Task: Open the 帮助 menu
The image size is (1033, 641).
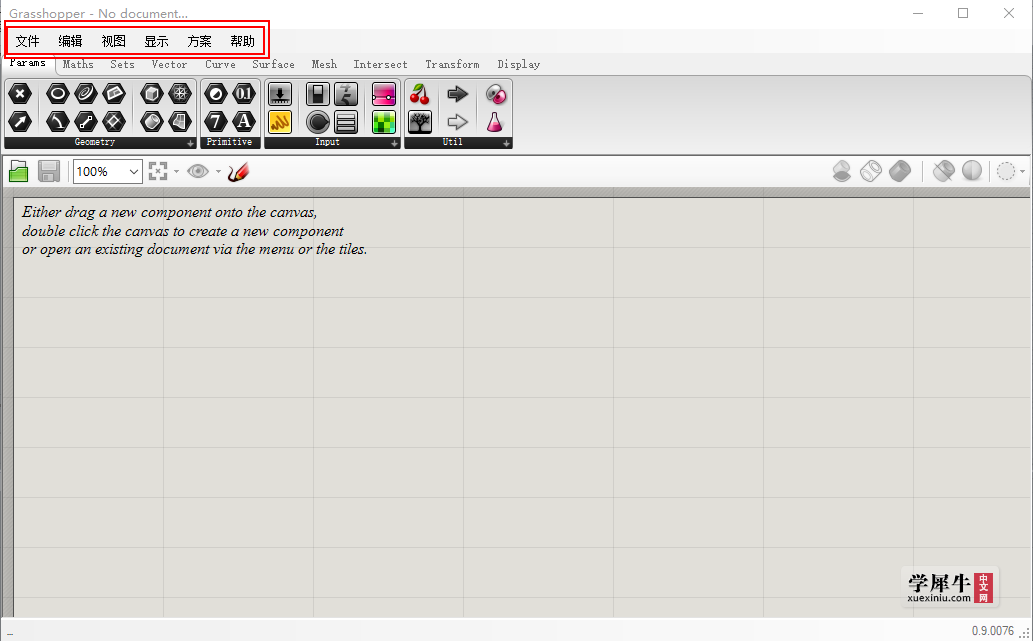Action: click(242, 42)
